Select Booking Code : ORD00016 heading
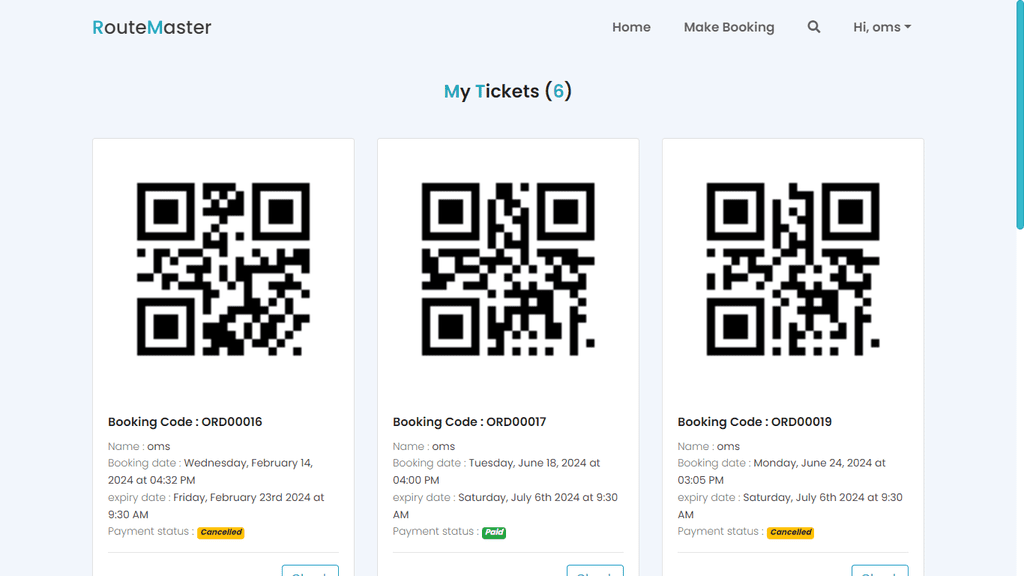 point(185,422)
